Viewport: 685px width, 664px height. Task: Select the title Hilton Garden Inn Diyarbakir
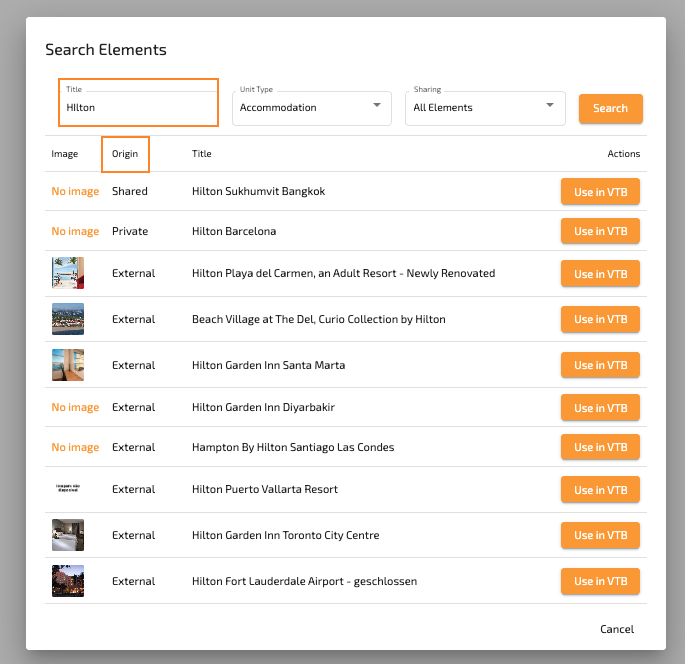pyautogui.click(x=263, y=407)
